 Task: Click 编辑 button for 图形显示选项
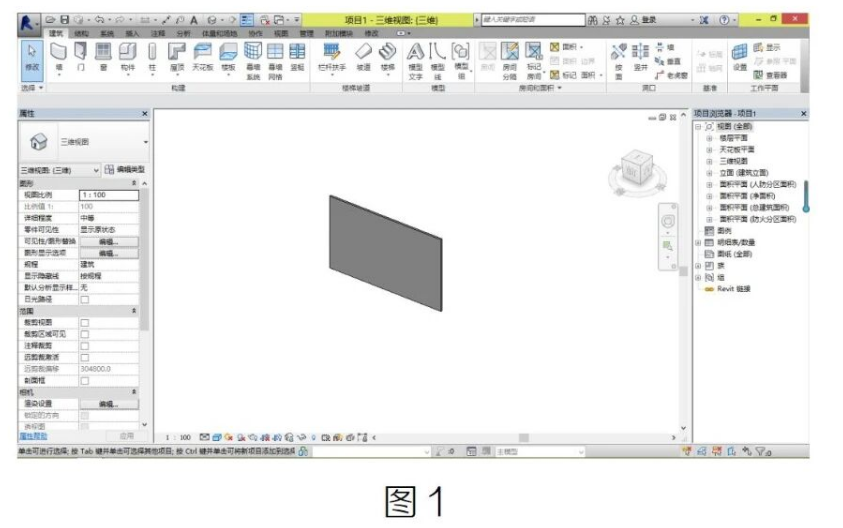[x=109, y=253]
